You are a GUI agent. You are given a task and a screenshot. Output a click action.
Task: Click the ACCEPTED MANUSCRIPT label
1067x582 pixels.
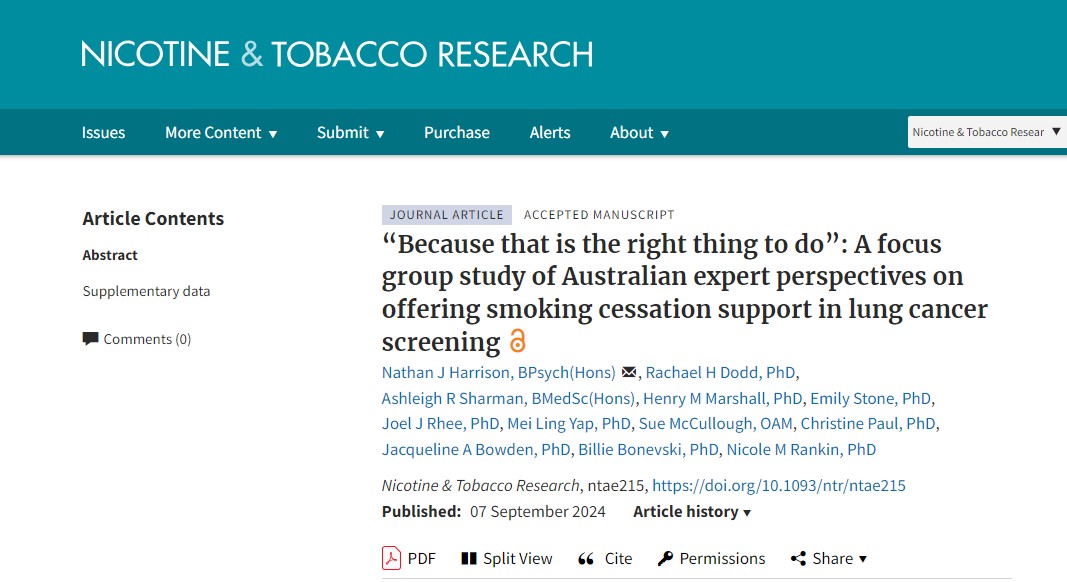[x=599, y=215]
